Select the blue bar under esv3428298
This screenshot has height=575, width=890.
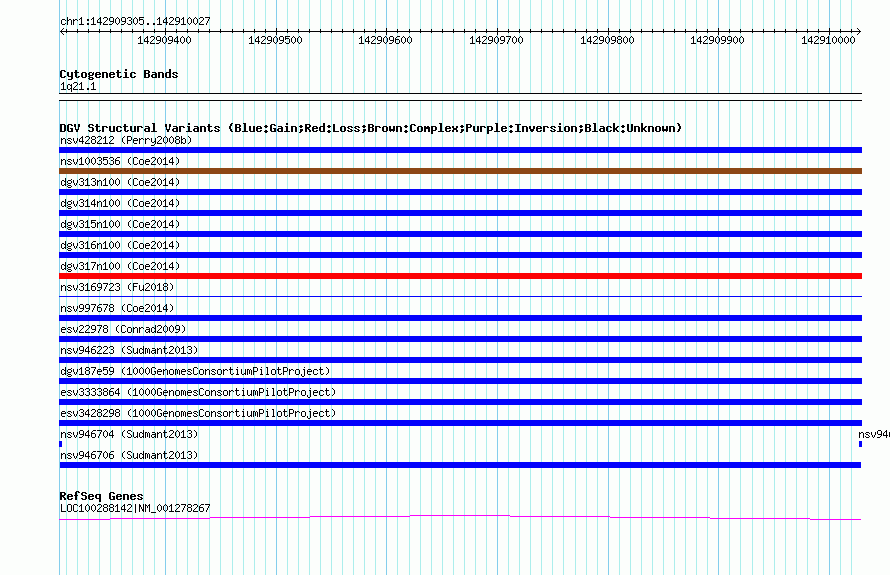pyautogui.click(x=460, y=423)
